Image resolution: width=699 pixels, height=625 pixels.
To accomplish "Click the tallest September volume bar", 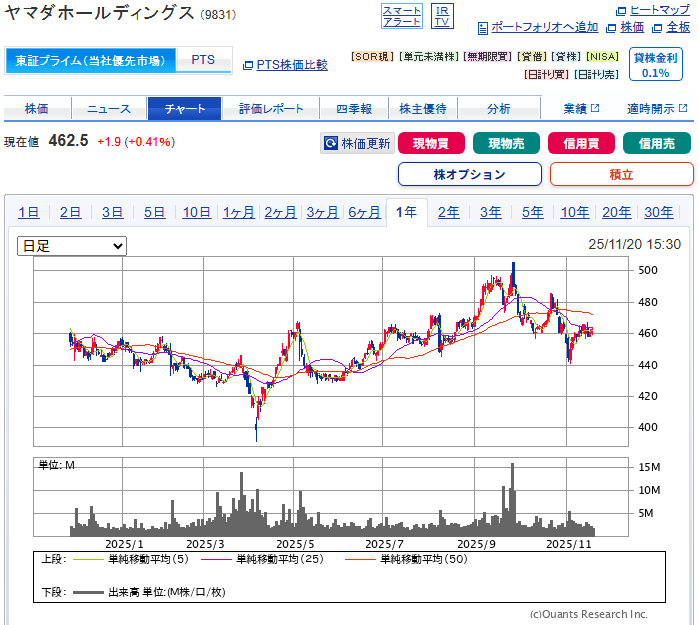I will [513, 499].
